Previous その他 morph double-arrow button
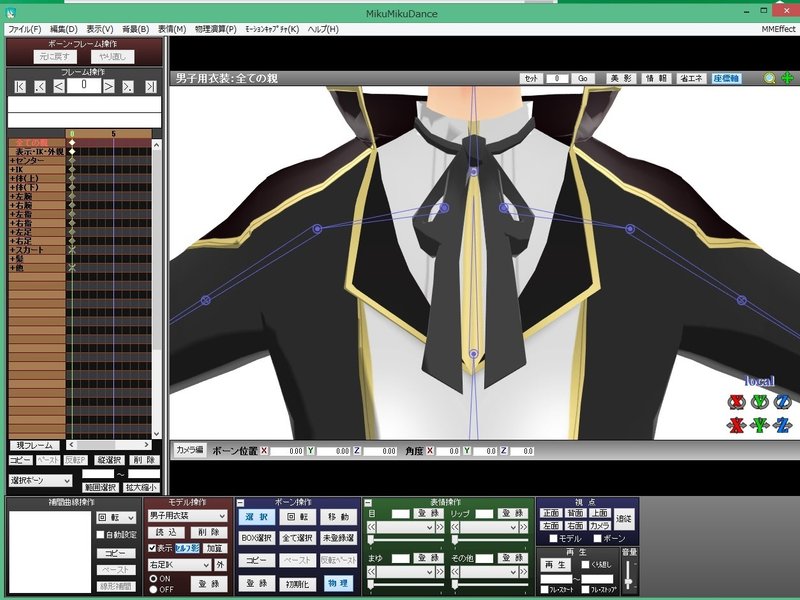 (455, 572)
